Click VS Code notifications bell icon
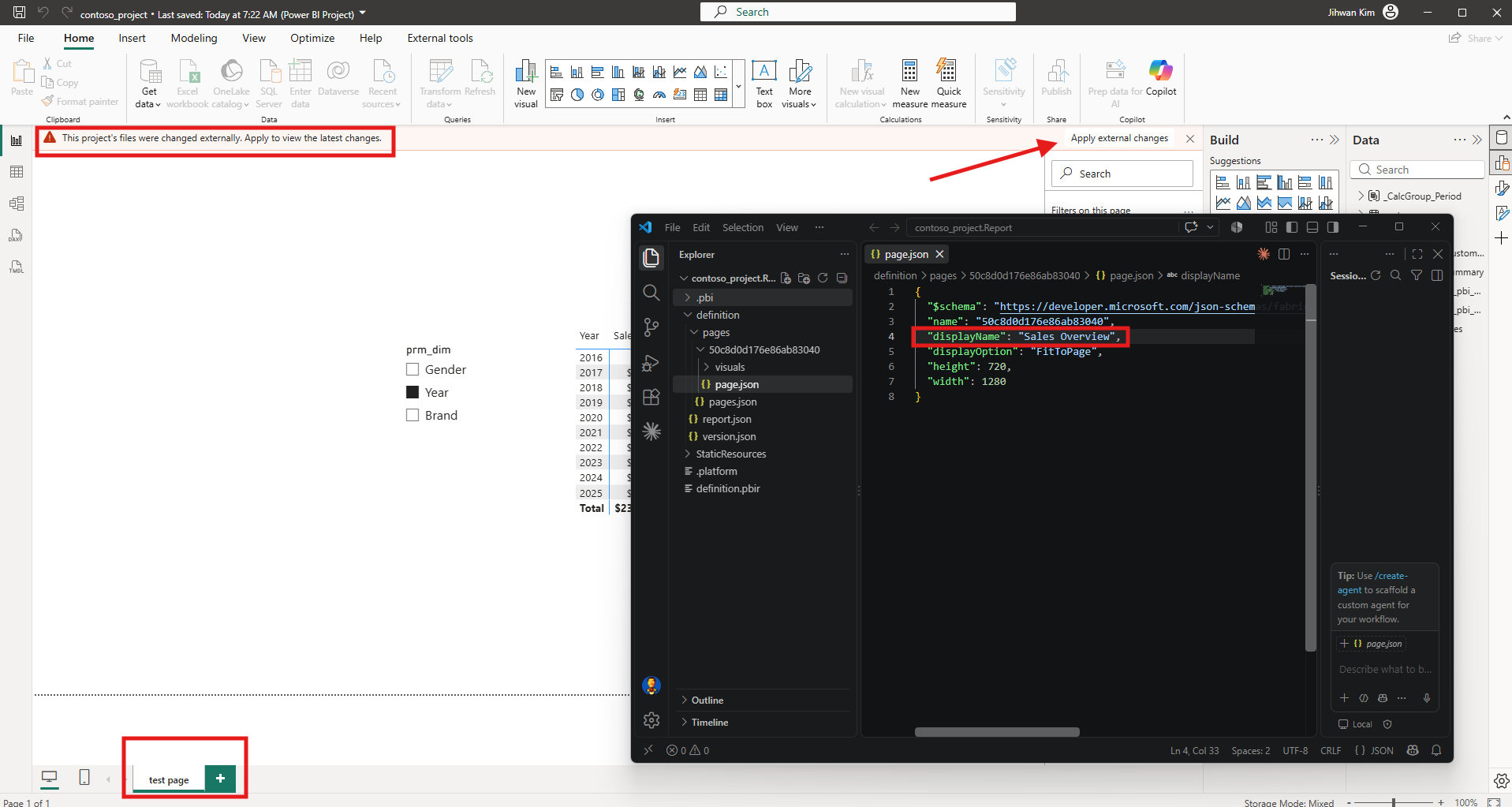 click(x=1436, y=750)
